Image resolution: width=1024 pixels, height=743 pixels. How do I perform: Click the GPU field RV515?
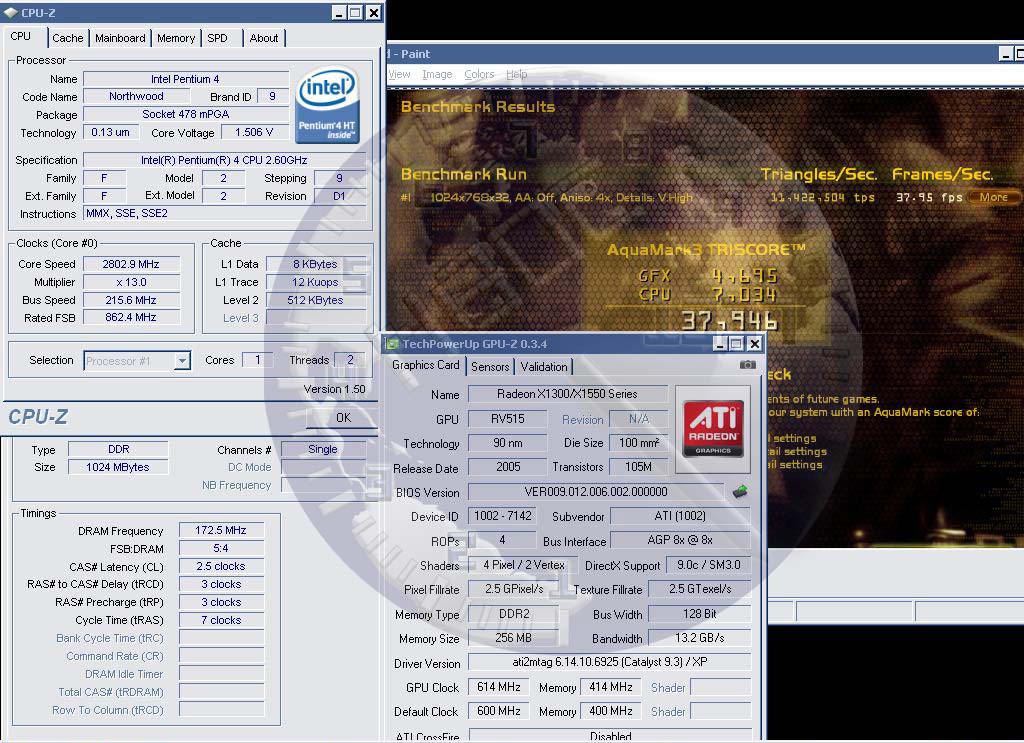click(x=507, y=419)
